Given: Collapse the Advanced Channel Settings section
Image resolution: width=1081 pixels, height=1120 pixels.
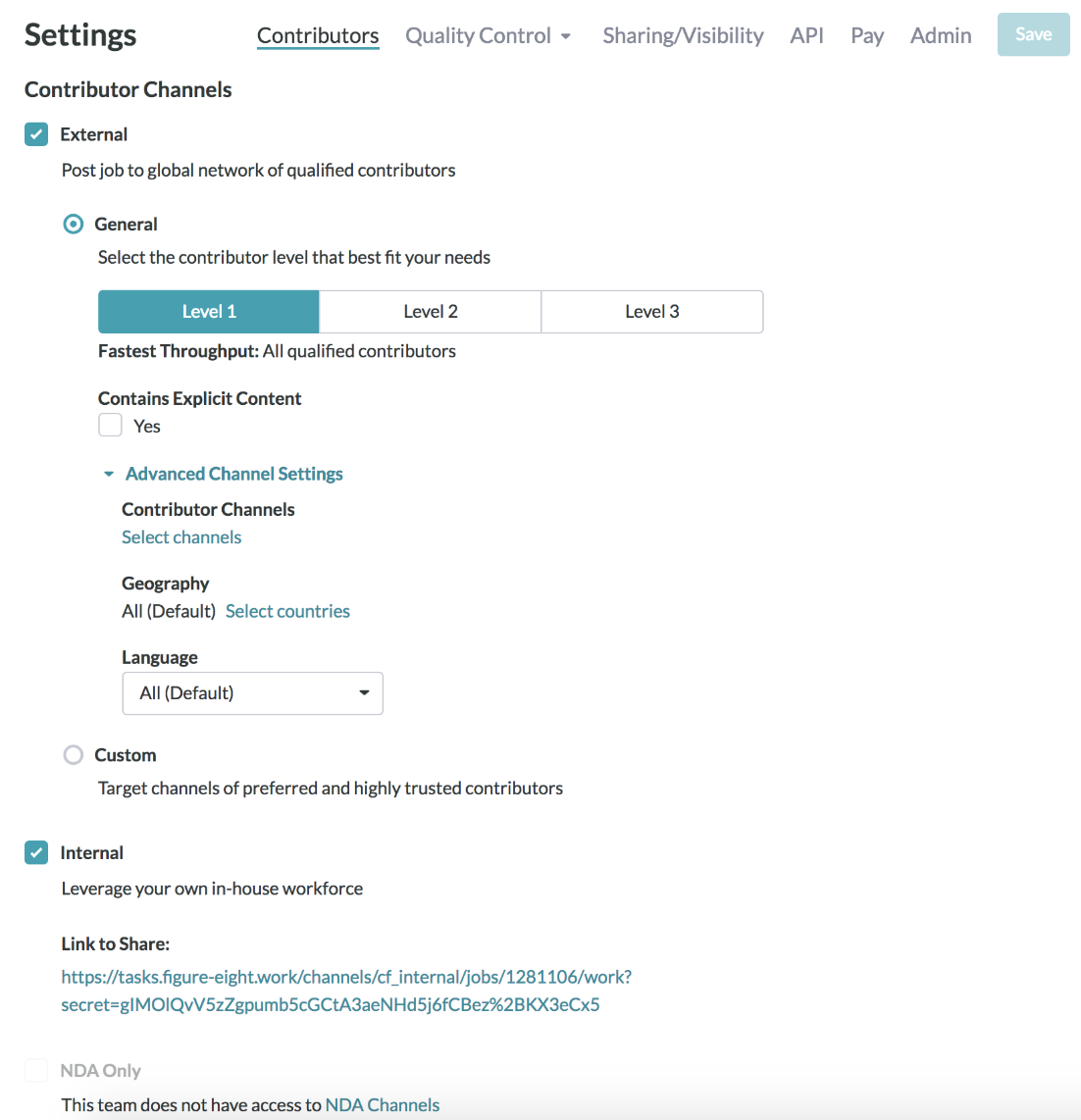Looking at the screenshot, I should [x=233, y=473].
